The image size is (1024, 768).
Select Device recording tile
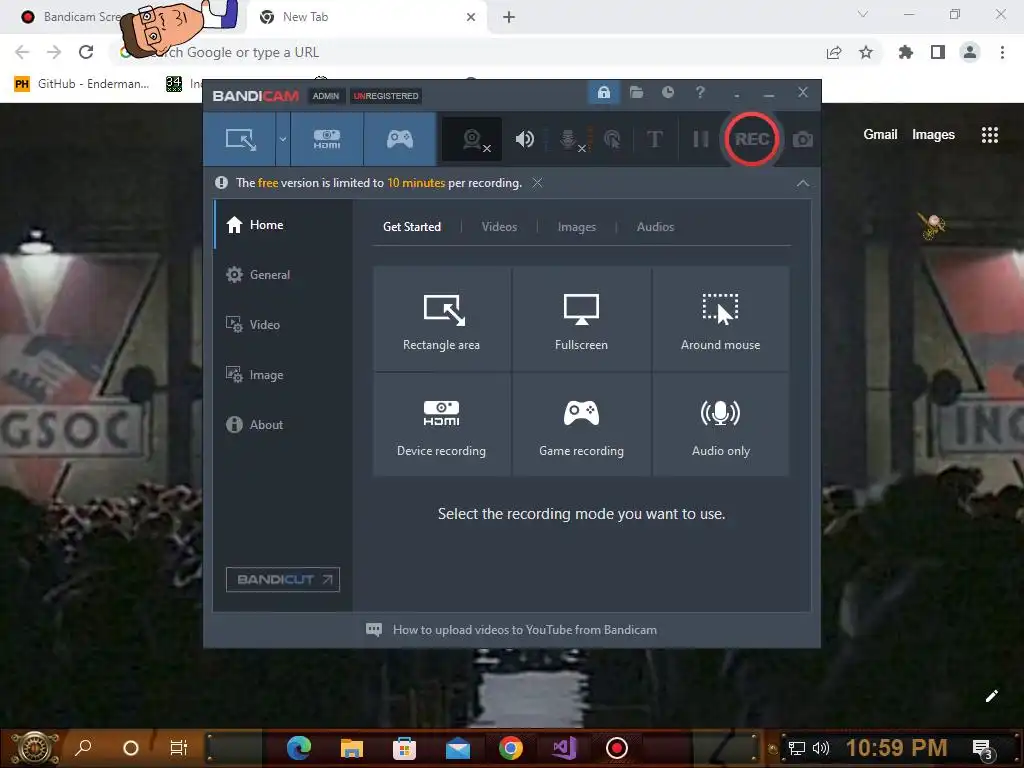[x=441, y=424]
